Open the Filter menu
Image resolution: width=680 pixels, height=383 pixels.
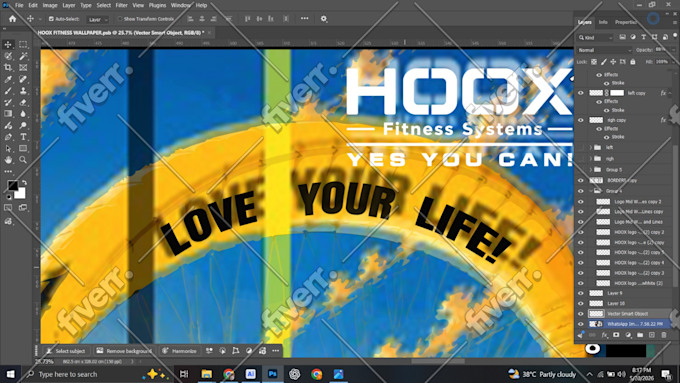click(x=121, y=5)
